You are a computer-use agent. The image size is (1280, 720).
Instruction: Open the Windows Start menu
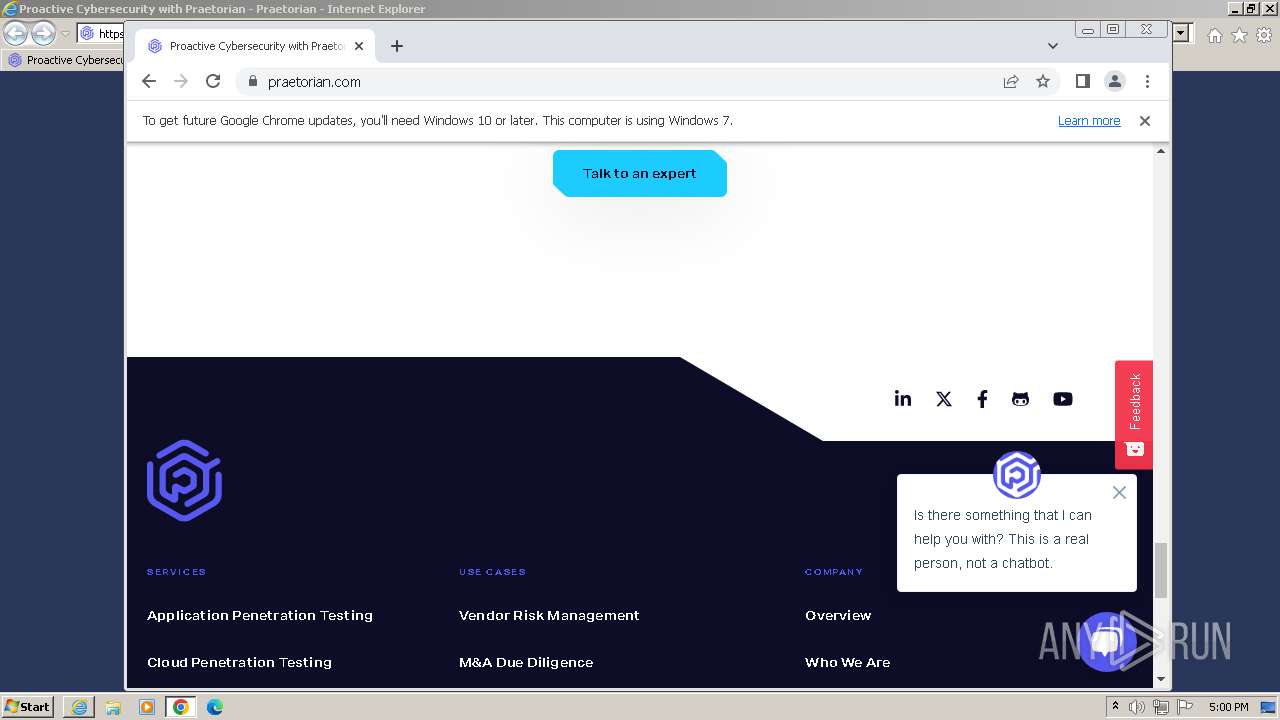(x=28, y=706)
